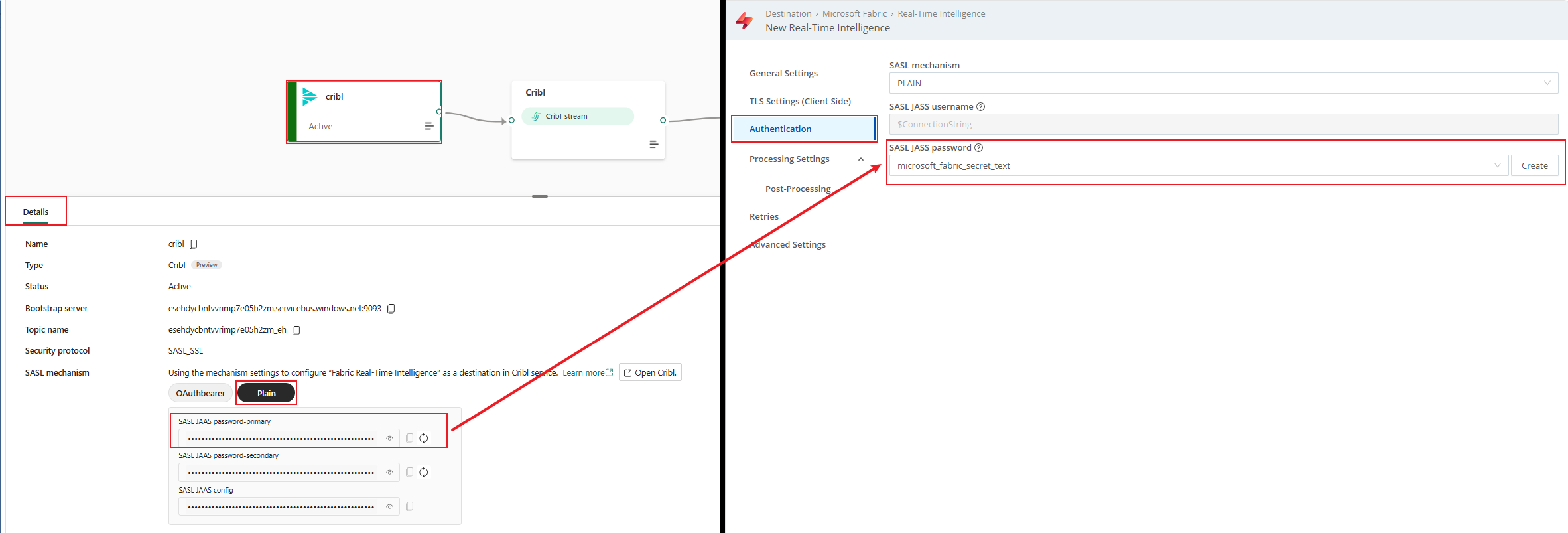Image resolution: width=1568 pixels, height=533 pixels.
Task: Click the Create secret button
Action: click(x=1534, y=165)
